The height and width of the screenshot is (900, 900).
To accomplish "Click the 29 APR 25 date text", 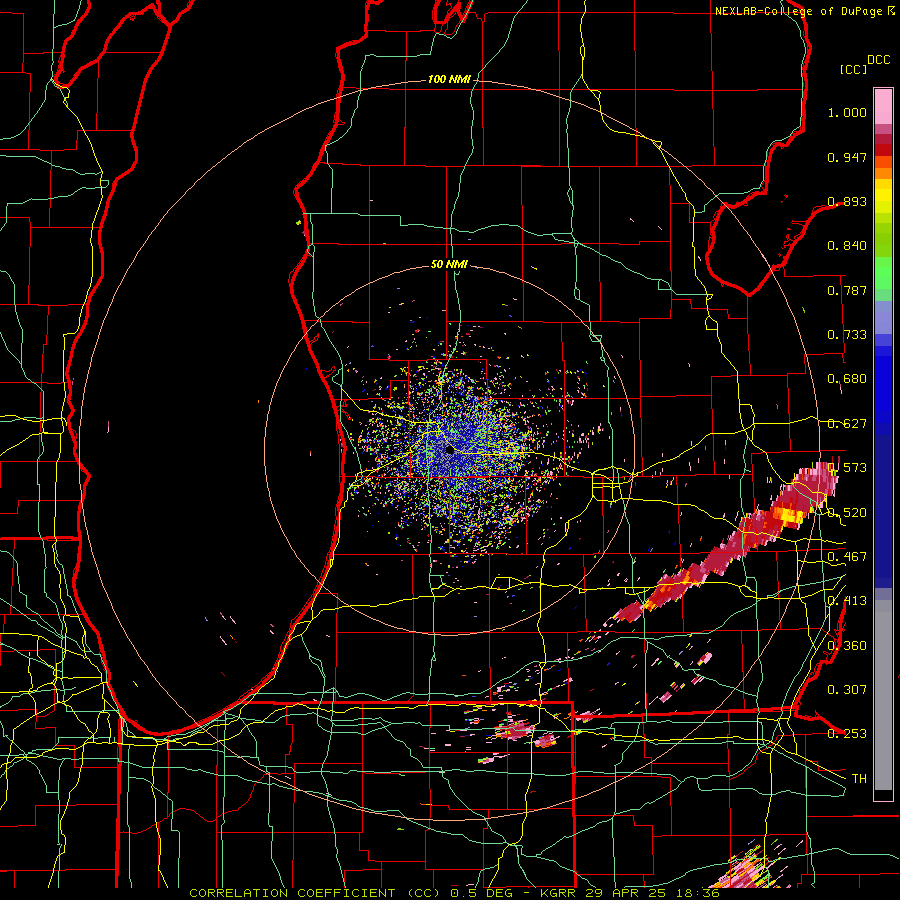I will [x=628, y=893].
